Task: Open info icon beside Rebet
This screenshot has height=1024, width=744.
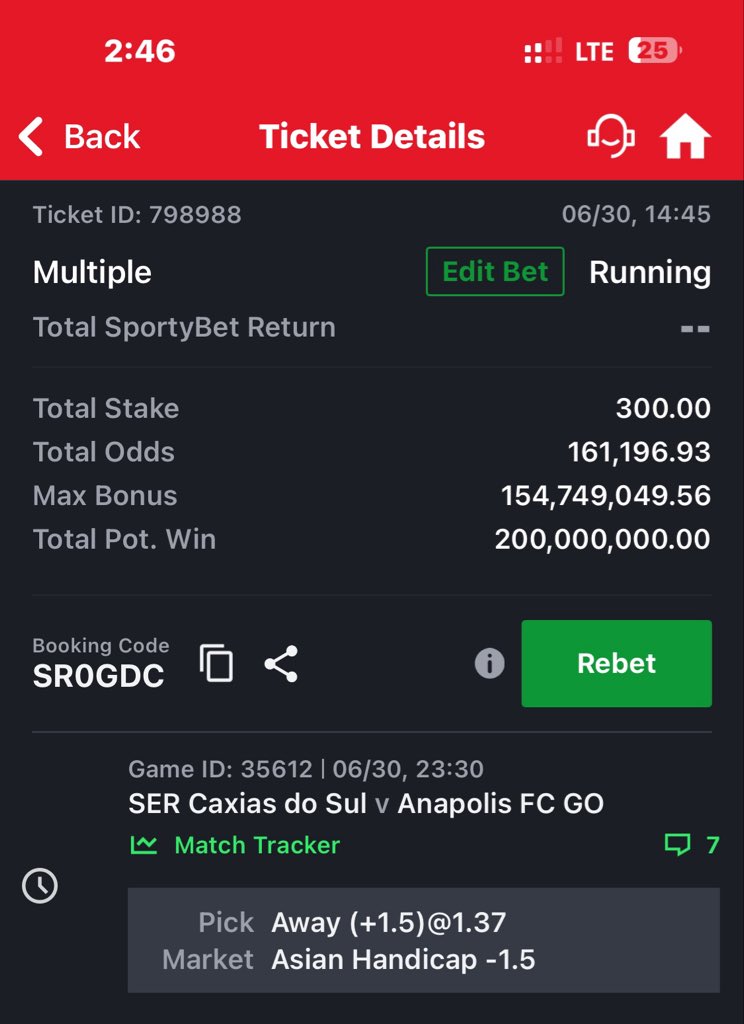Action: [x=489, y=664]
